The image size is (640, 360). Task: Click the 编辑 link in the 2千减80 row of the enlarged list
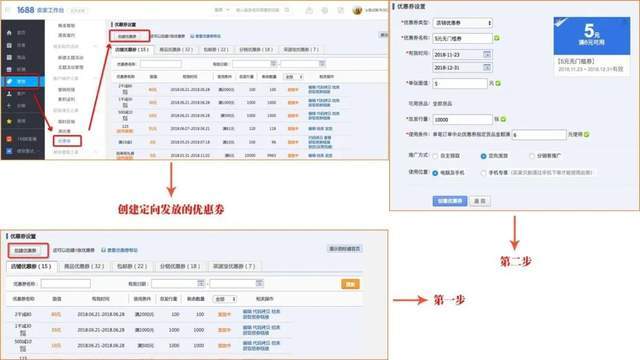click(247, 311)
